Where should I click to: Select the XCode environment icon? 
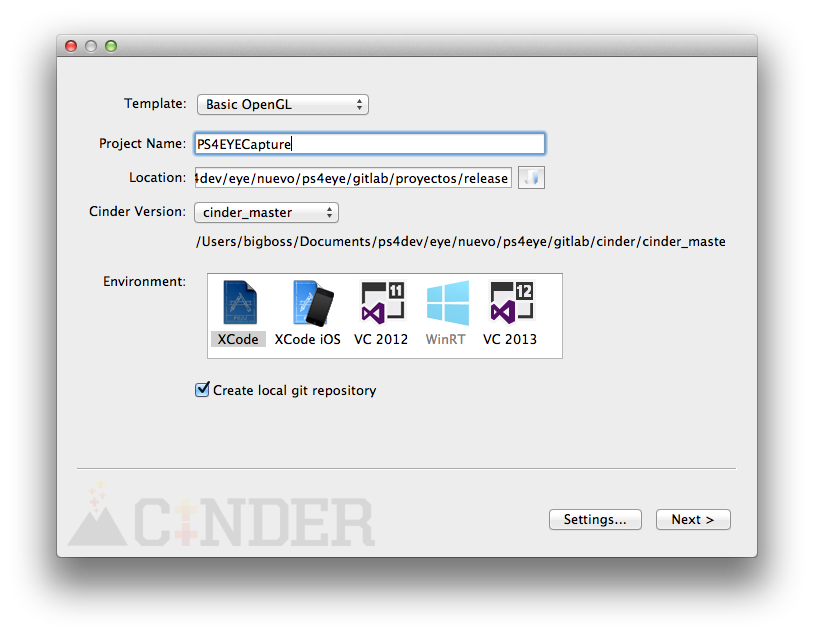(239, 303)
